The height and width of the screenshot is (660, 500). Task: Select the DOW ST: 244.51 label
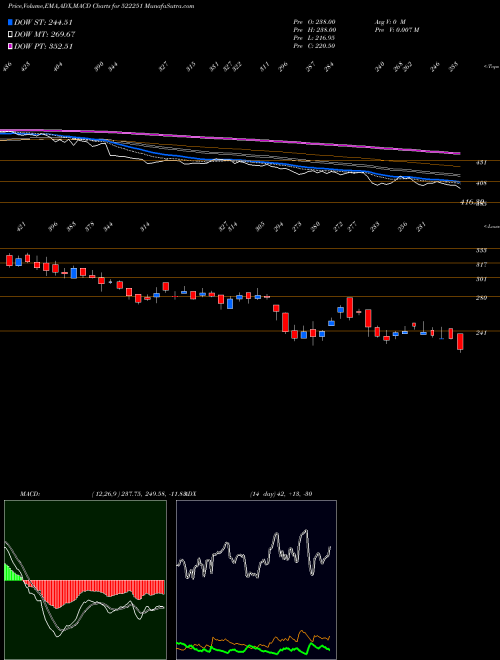point(44,22)
